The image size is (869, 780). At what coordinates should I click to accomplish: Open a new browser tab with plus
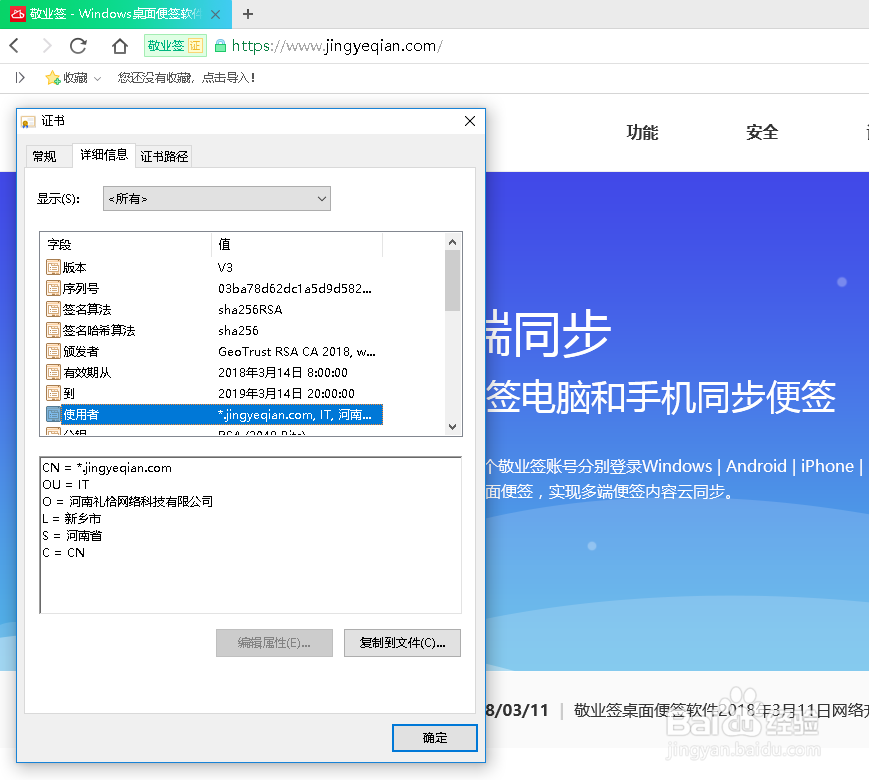[248, 14]
